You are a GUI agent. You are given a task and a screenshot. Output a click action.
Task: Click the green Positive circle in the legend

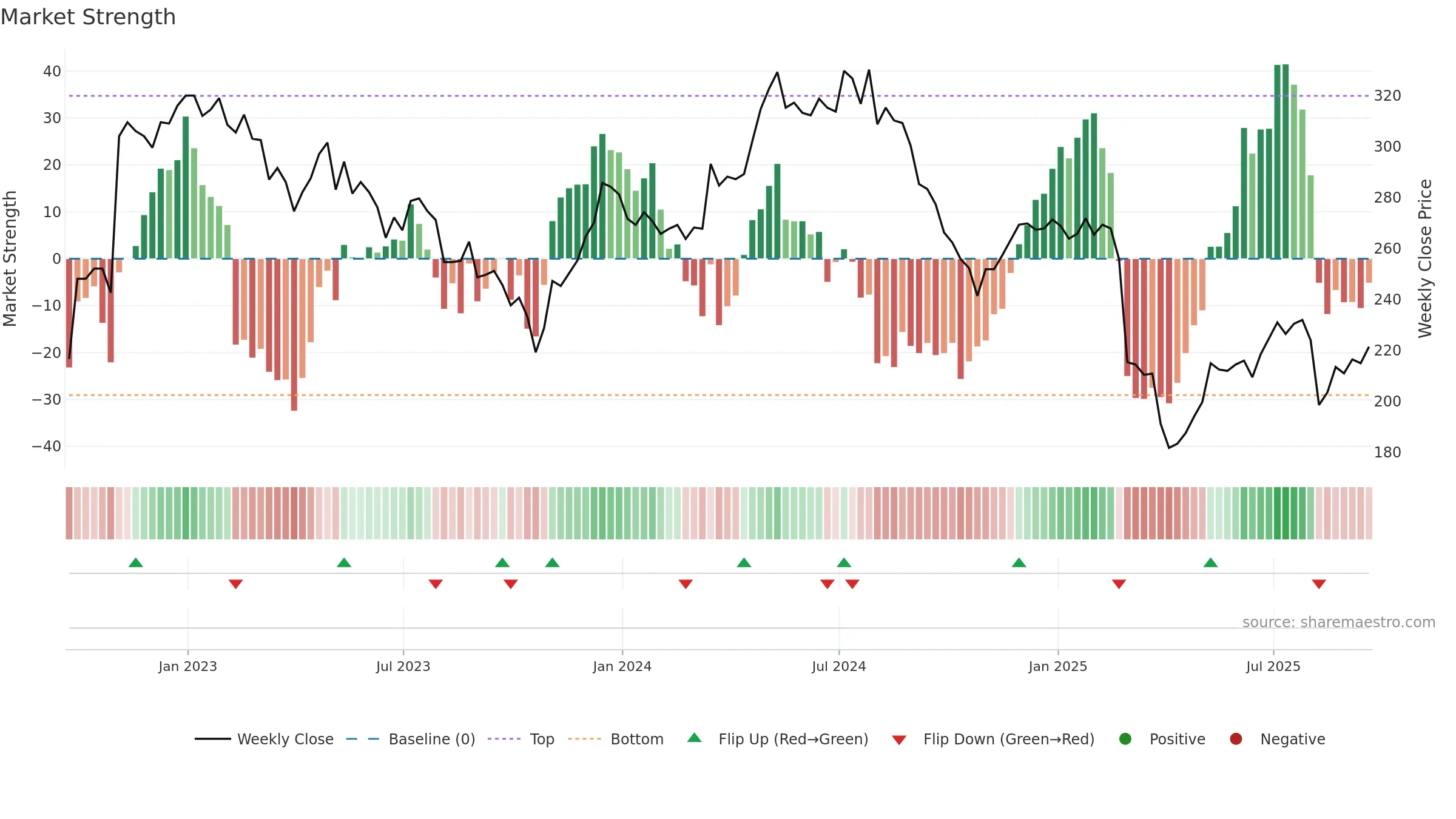click(x=1125, y=739)
